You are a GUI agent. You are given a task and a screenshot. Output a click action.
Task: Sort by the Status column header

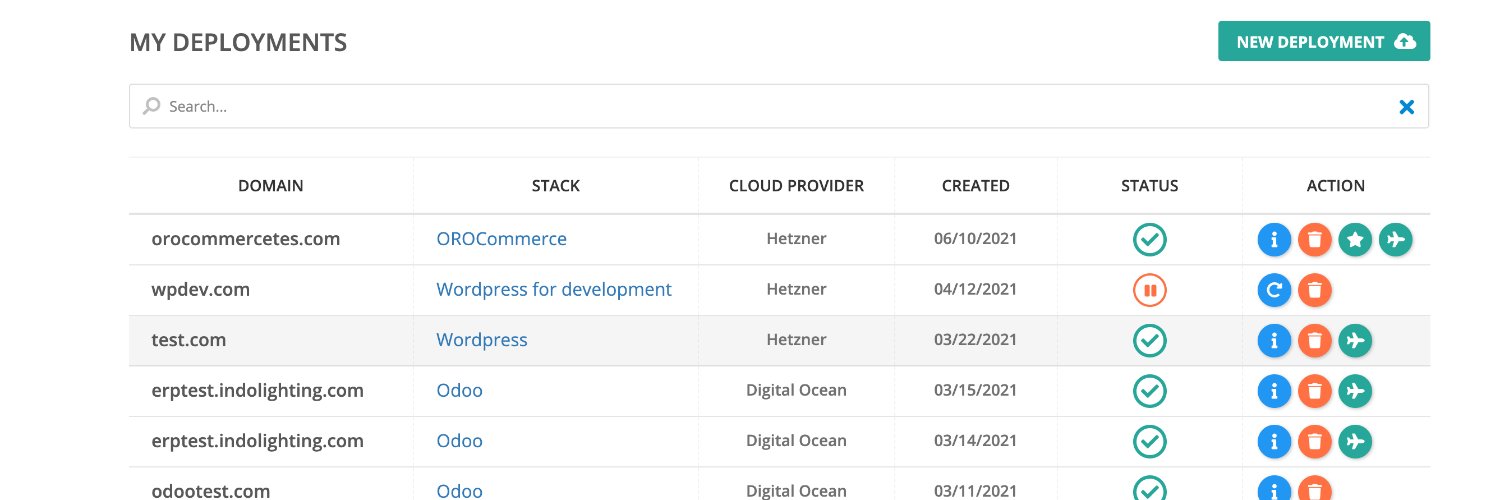point(1150,186)
